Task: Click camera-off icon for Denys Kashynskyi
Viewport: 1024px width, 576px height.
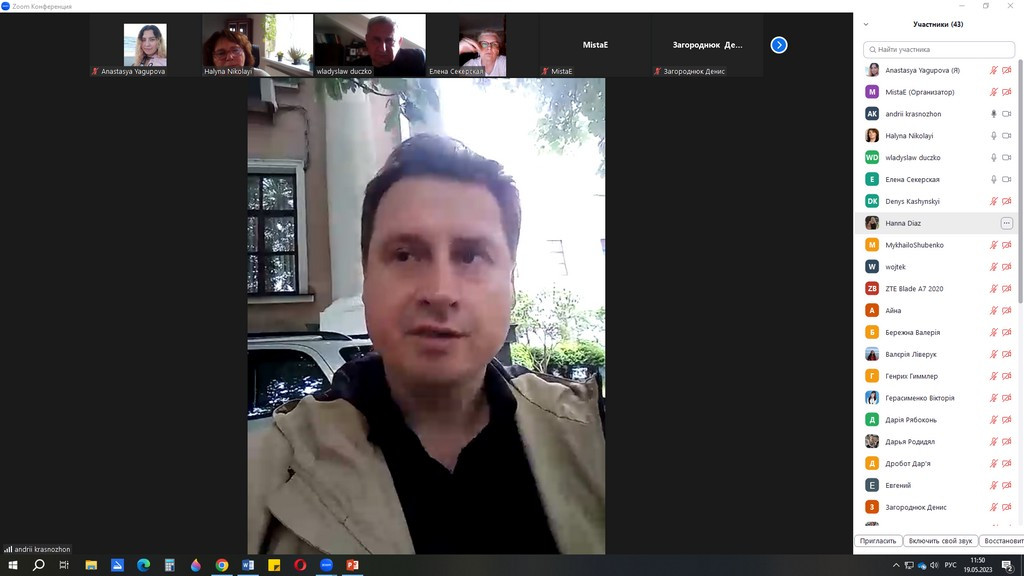Action: tap(1006, 201)
